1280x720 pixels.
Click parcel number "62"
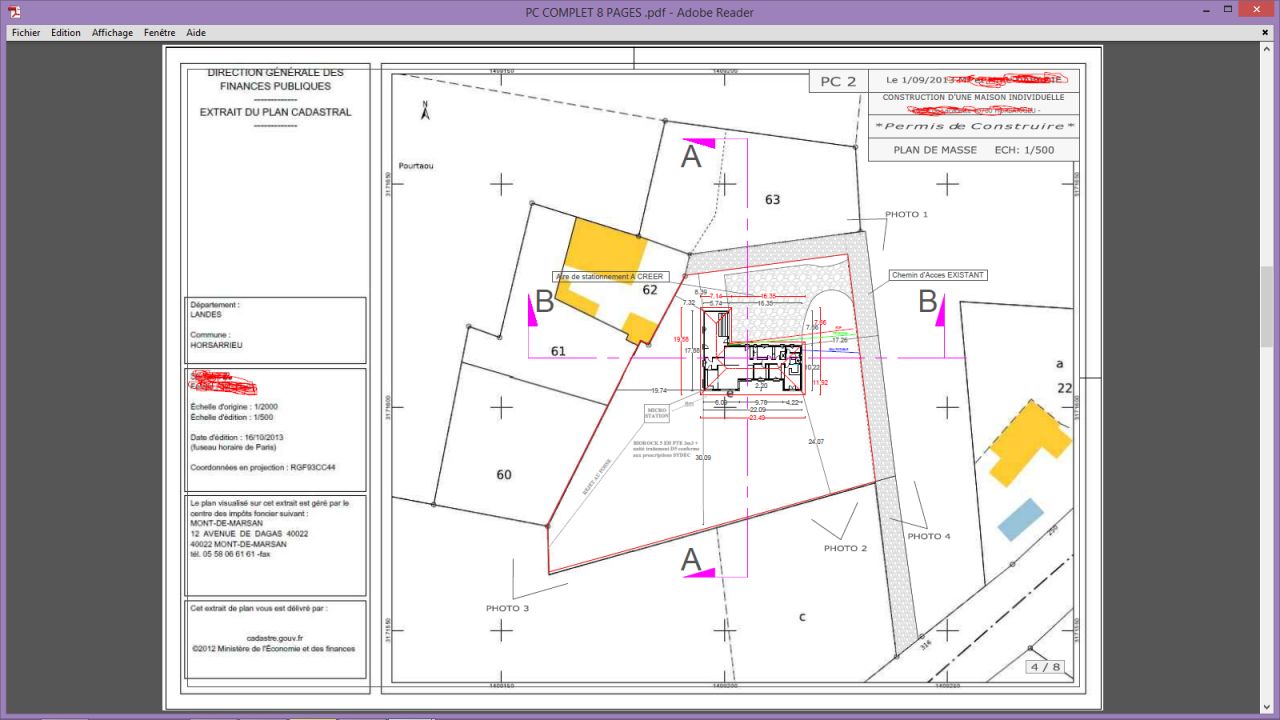(x=650, y=290)
